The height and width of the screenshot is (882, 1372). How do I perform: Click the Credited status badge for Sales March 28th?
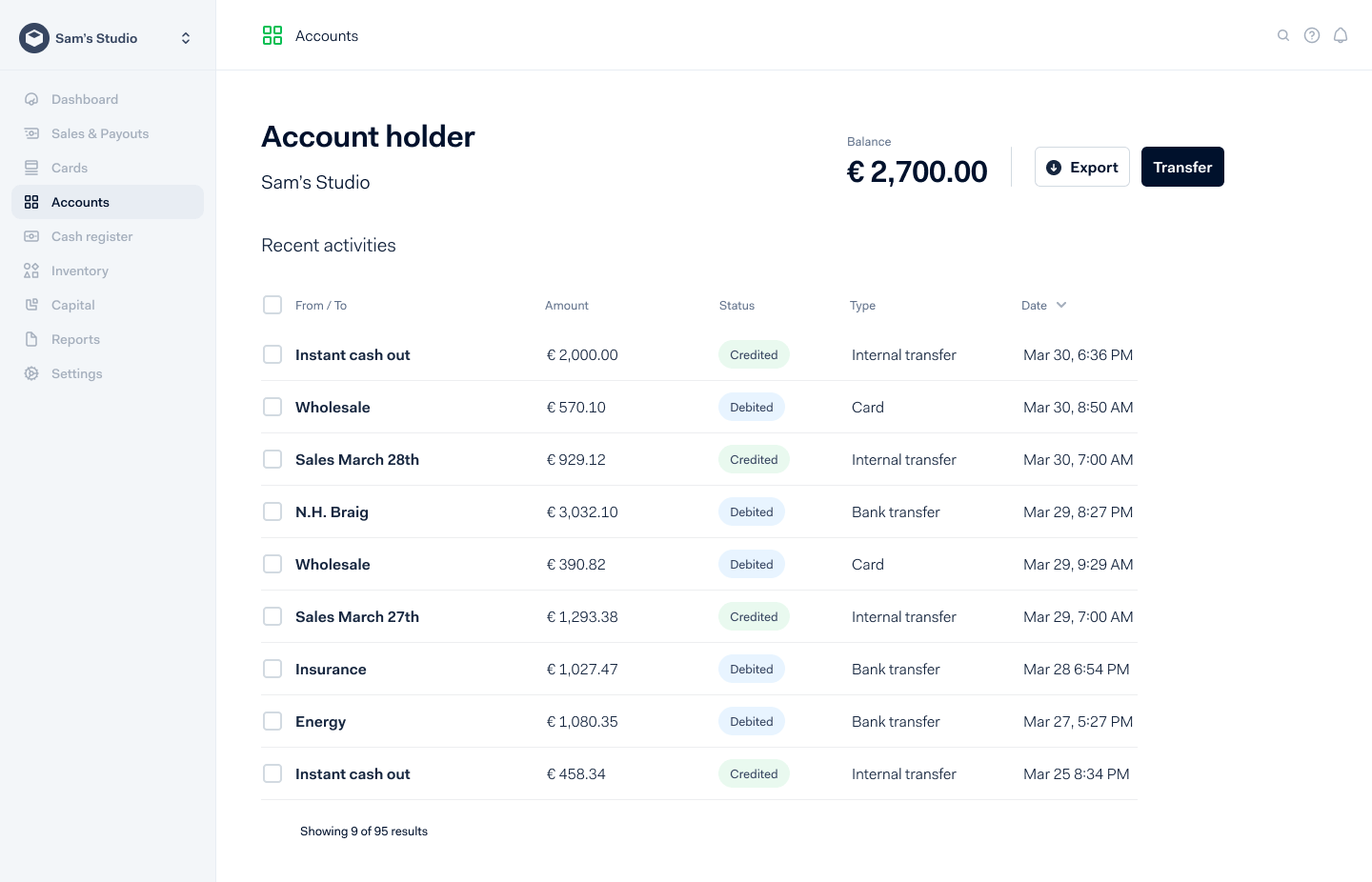click(x=754, y=459)
